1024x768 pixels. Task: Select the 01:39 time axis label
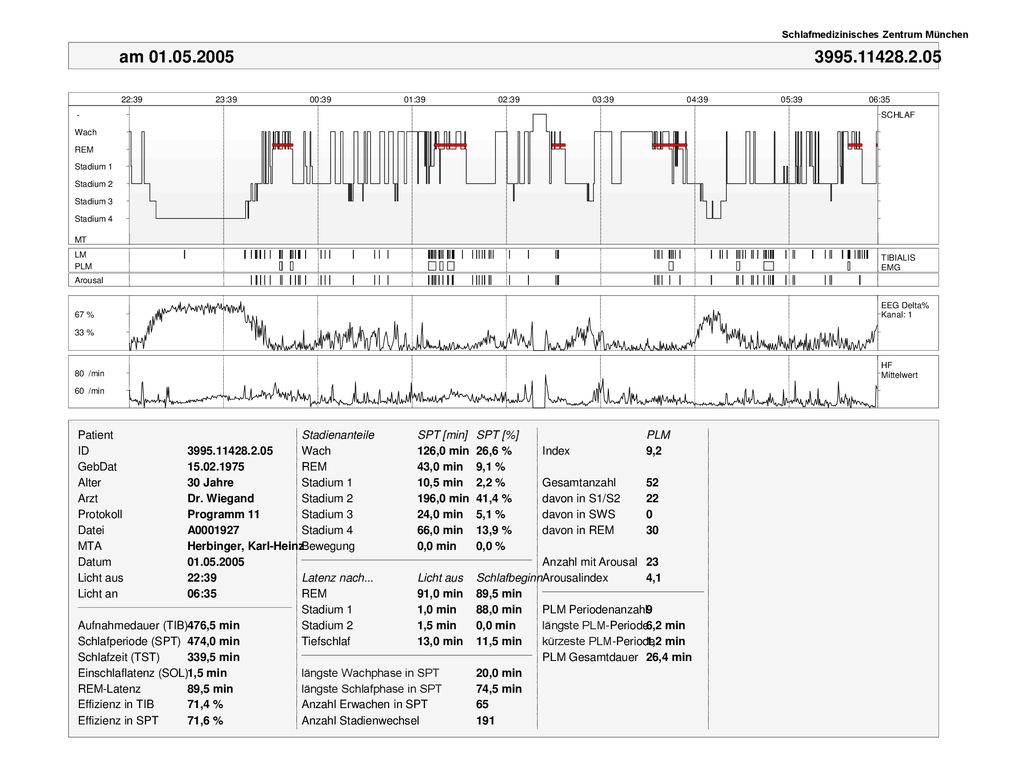(x=414, y=100)
